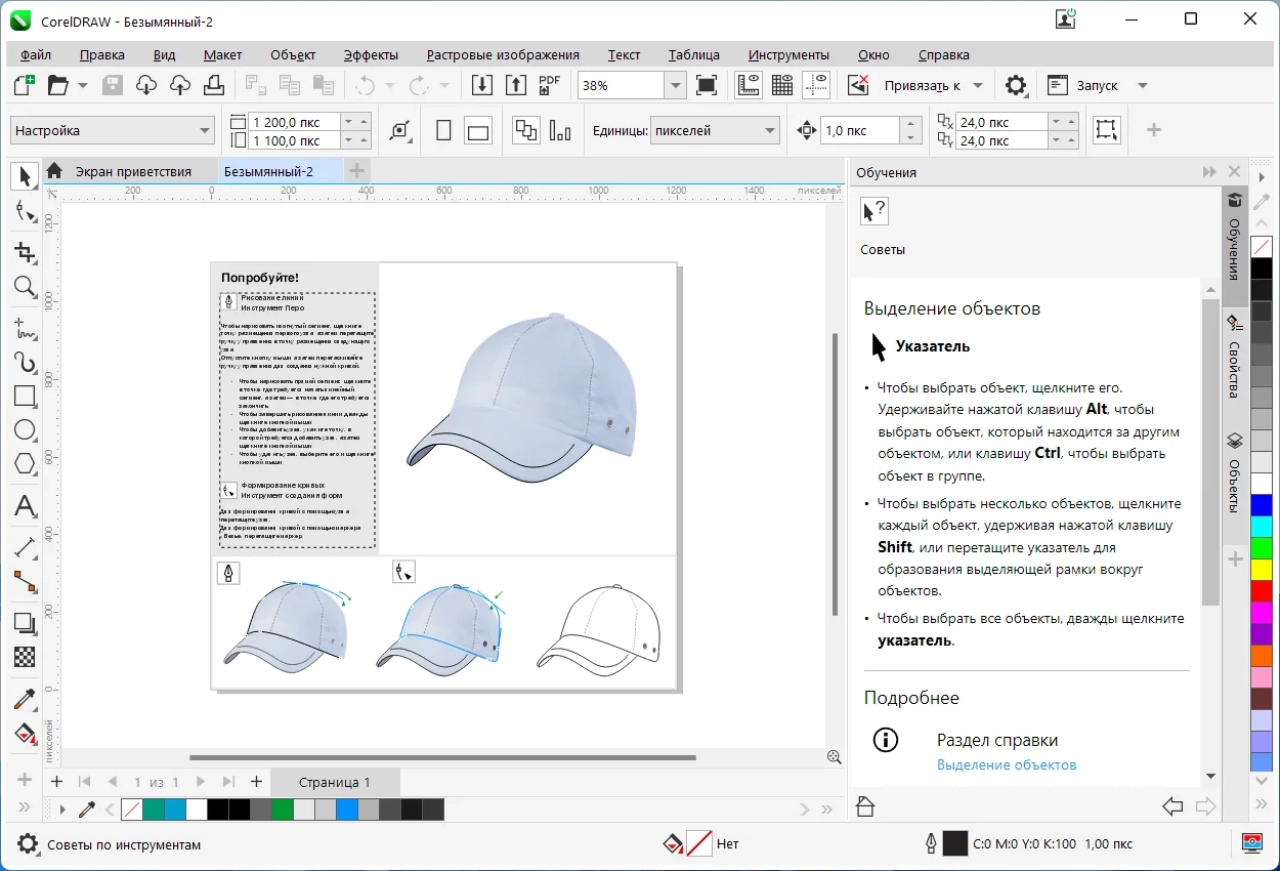
Task: Expand the undo history arrow
Action: tap(390, 86)
